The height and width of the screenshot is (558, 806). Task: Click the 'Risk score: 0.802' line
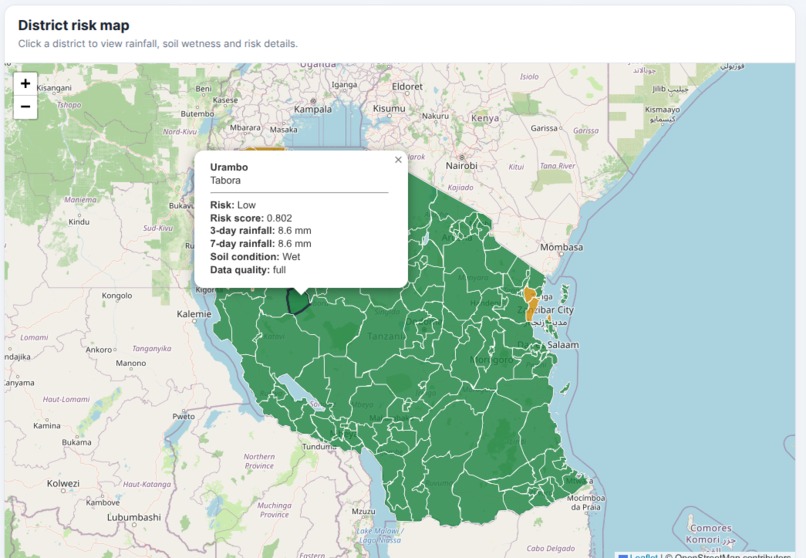(251, 218)
